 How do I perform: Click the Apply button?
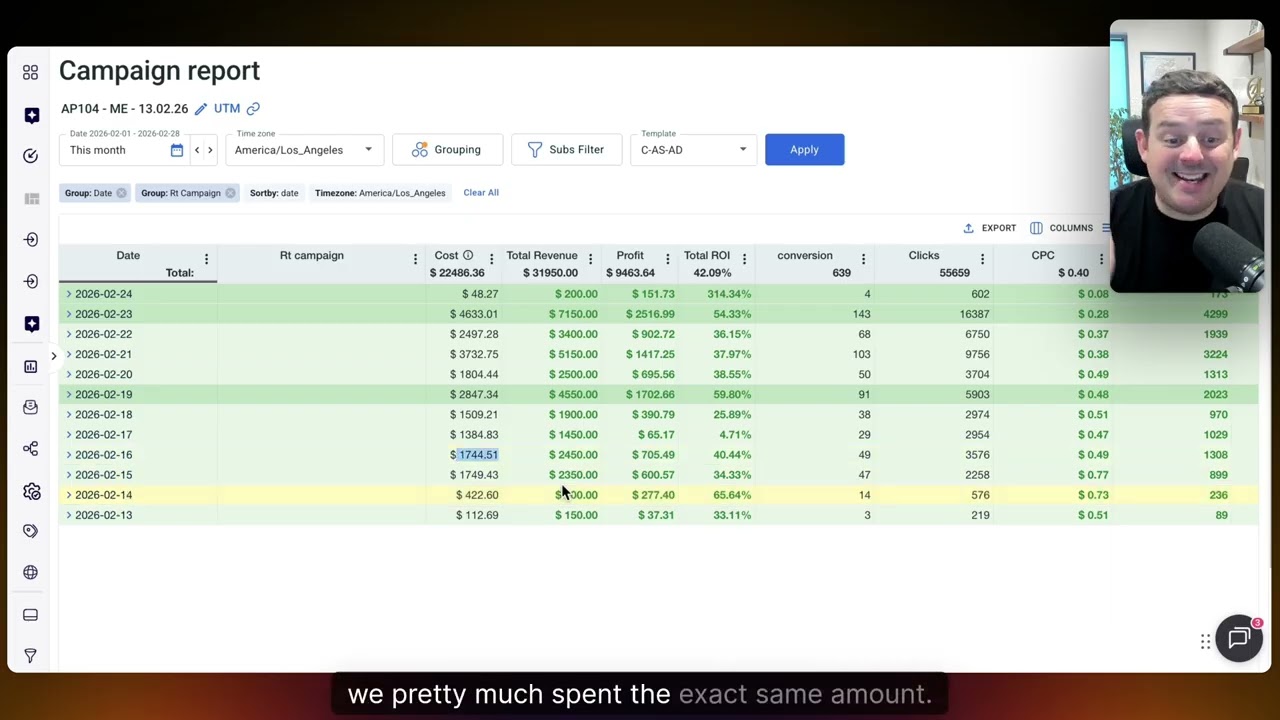(804, 150)
